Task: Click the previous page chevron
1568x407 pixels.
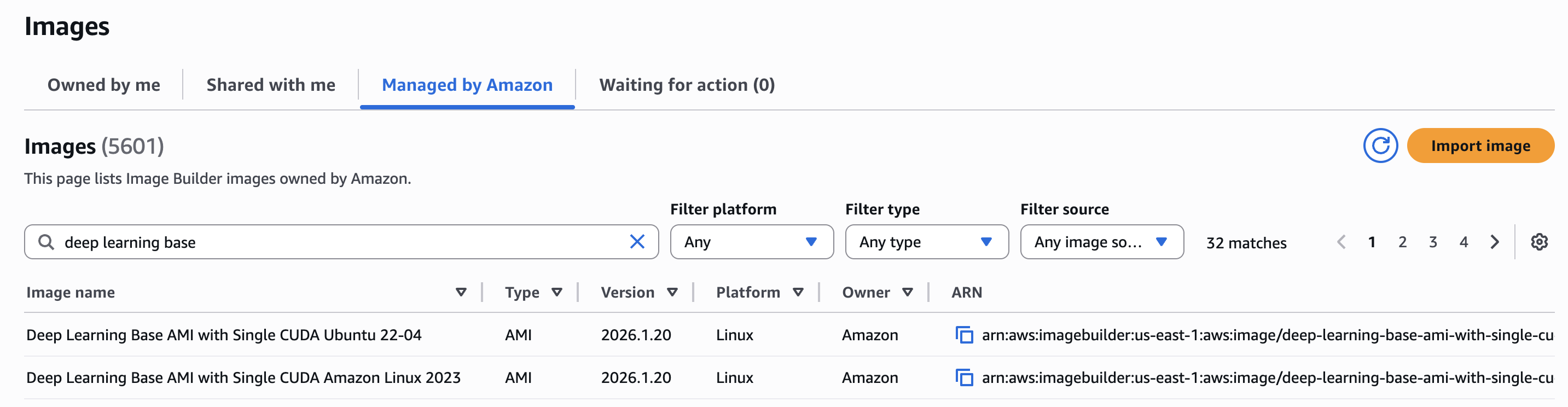Action: tap(1342, 242)
